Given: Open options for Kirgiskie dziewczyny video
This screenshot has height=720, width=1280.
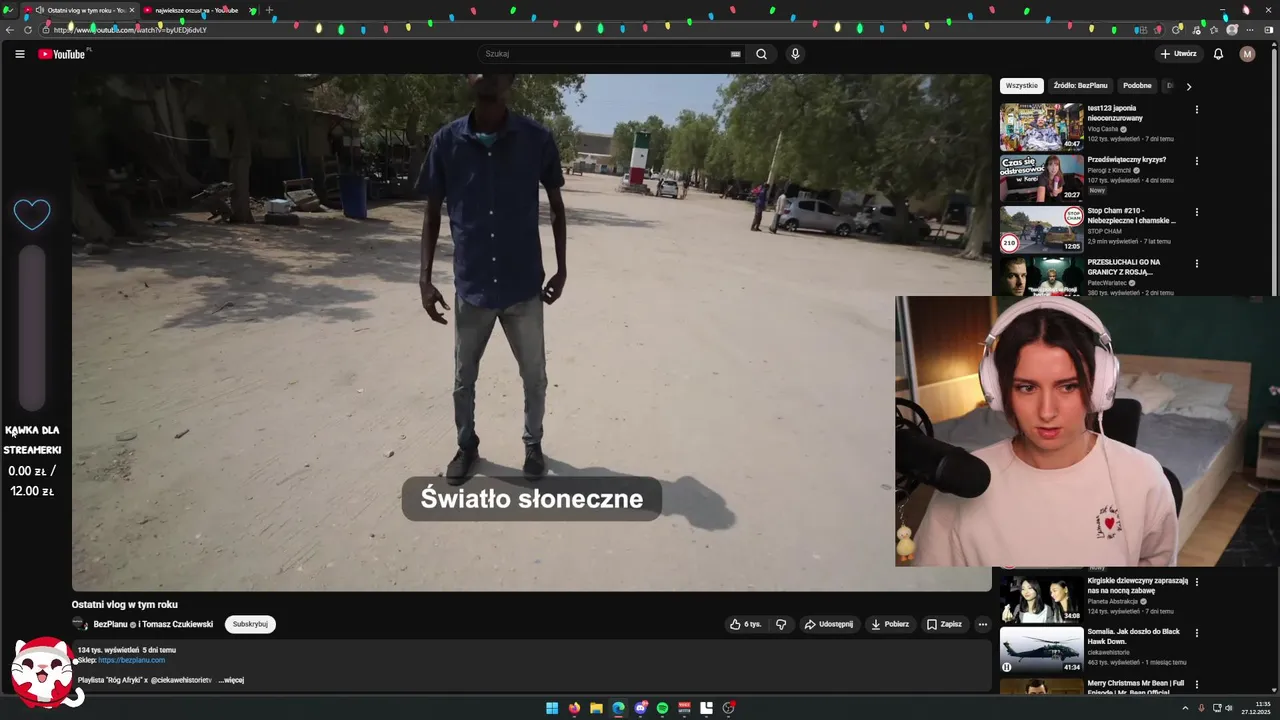Looking at the screenshot, I should [x=1196, y=582].
